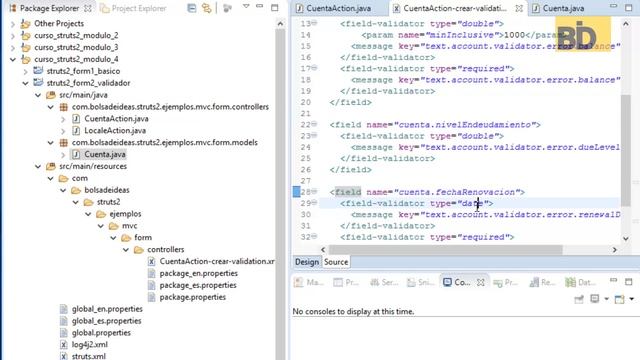Fold the date field-validator at line 29
Viewport: 640px width, 360px height.
(315, 203)
